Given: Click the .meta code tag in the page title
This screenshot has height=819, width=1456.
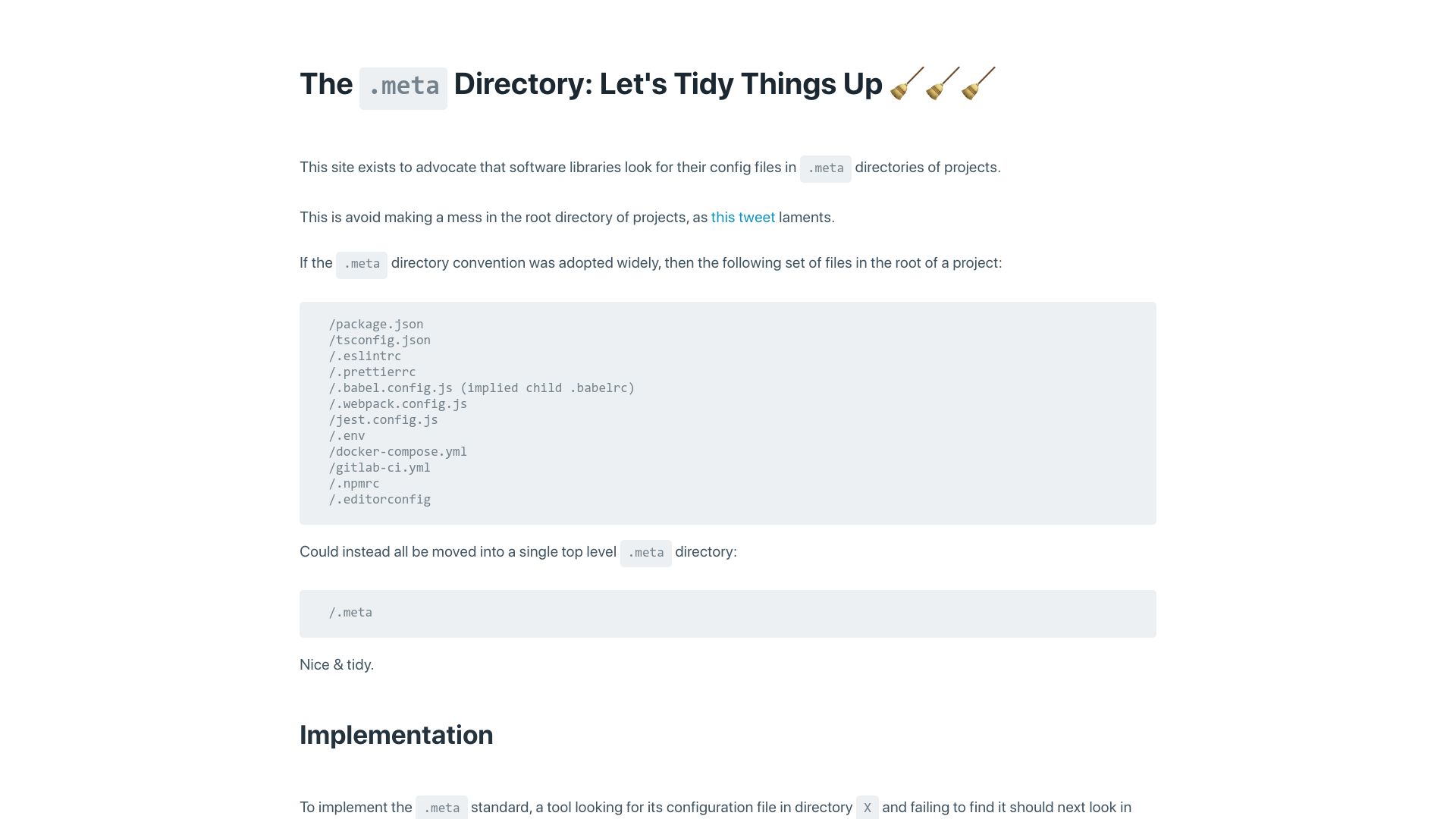Looking at the screenshot, I should (x=403, y=88).
